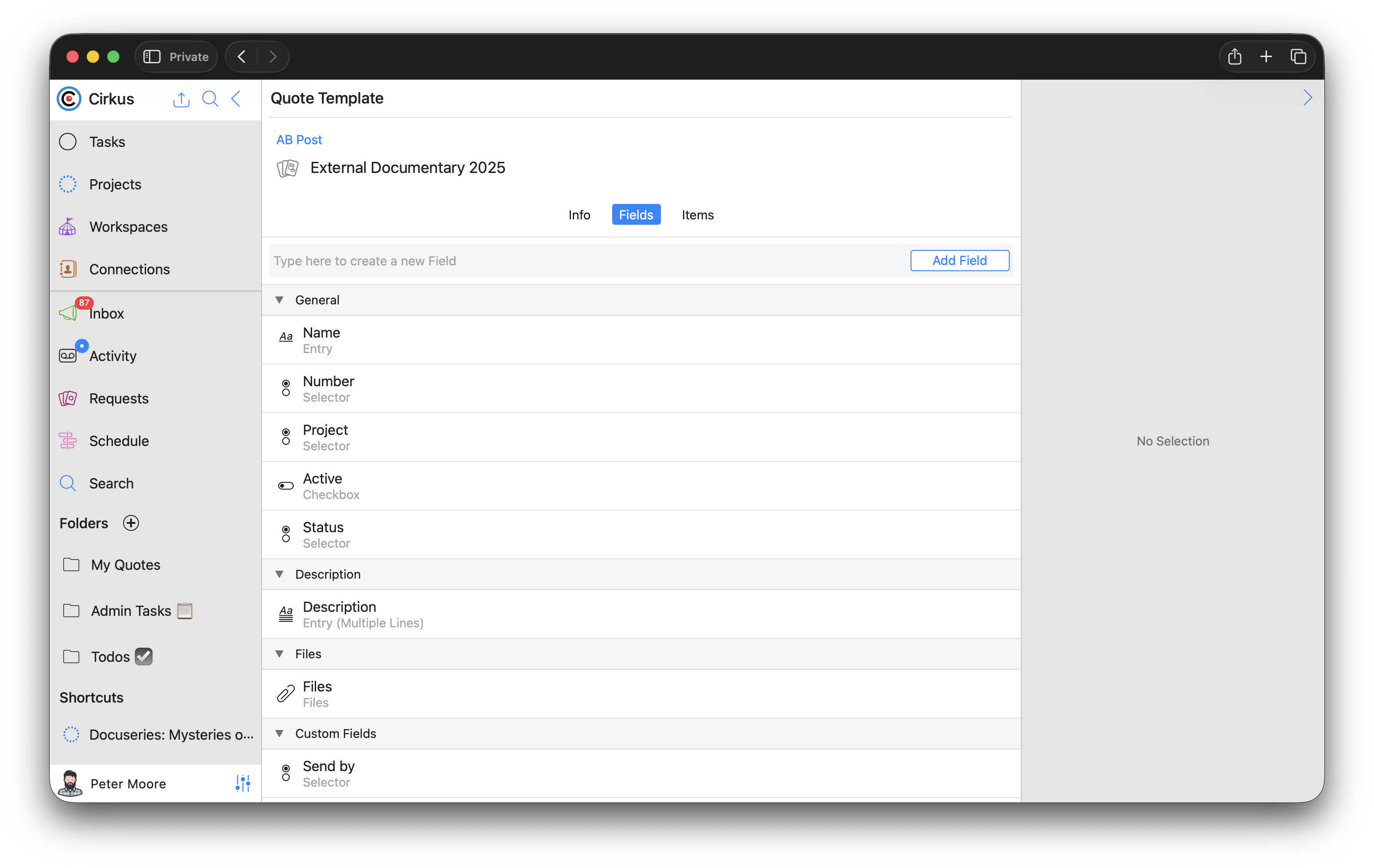This screenshot has width=1374, height=868.
Task: Open settings sliders icon by Peter Moore
Action: click(x=243, y=783)
